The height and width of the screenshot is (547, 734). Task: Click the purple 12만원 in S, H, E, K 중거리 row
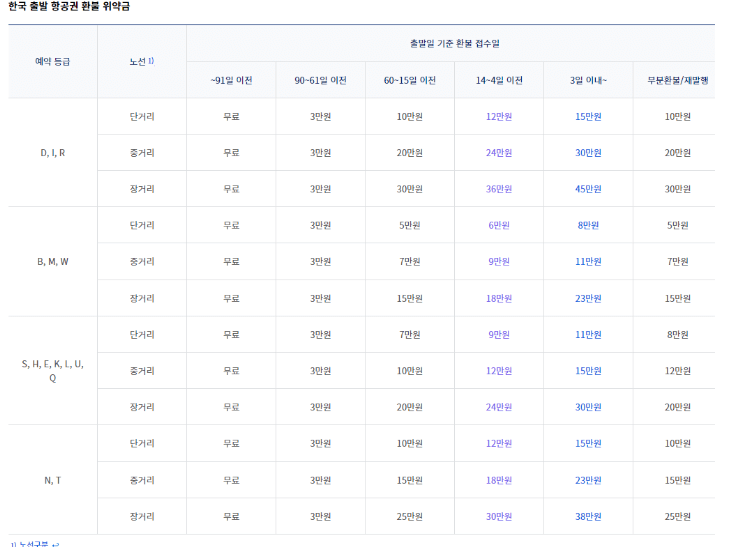(499, 371)
